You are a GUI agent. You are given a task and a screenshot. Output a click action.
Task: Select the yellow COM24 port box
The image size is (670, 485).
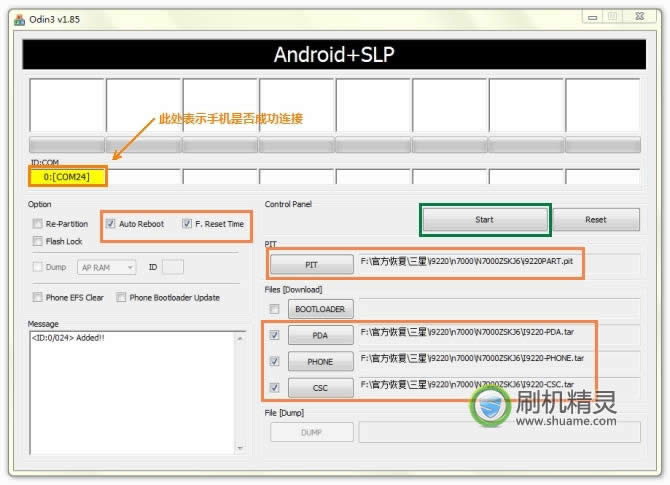[67, 177]
